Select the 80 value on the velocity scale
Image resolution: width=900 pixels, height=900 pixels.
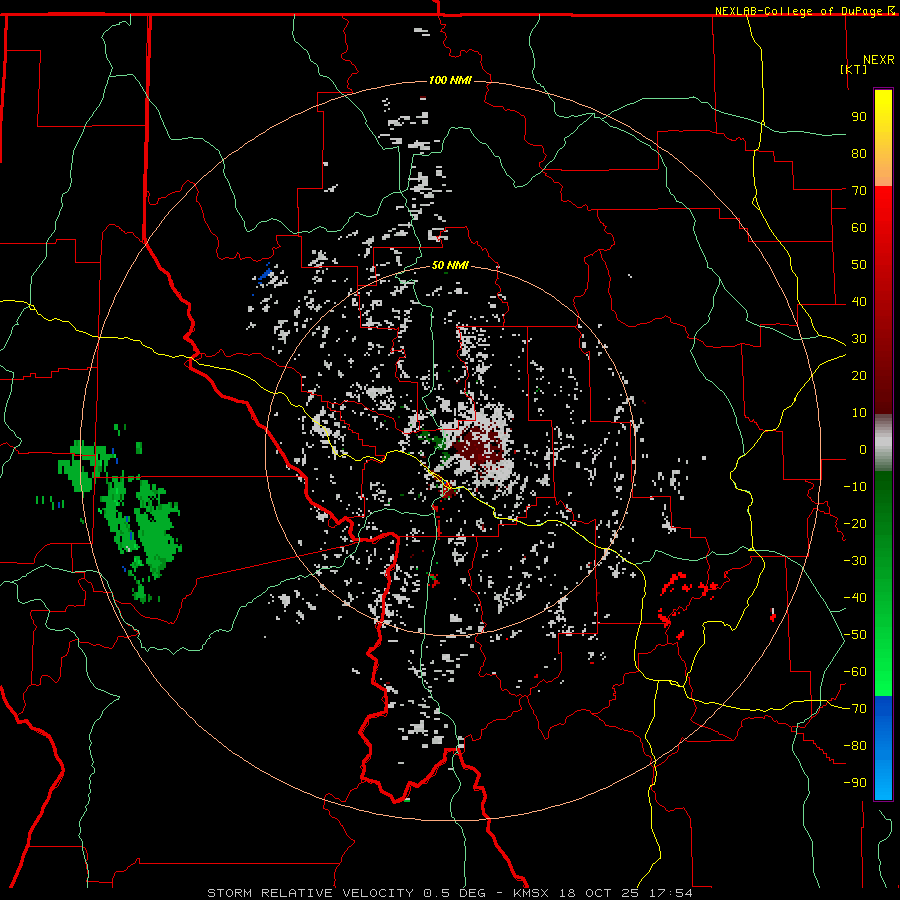[x=859, y=153]
